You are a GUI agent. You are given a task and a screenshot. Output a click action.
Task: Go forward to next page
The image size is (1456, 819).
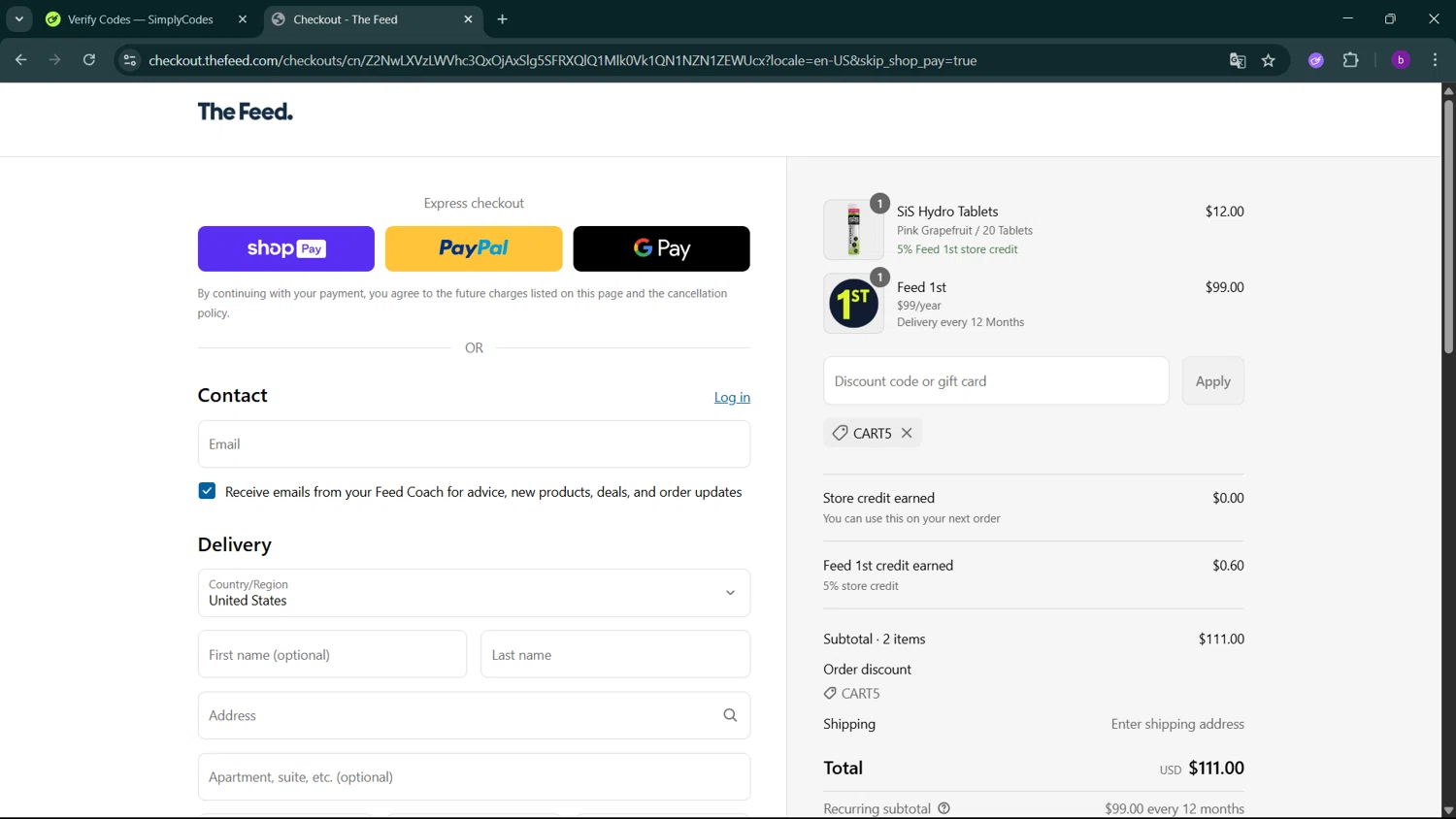click(x=54, y=60)
